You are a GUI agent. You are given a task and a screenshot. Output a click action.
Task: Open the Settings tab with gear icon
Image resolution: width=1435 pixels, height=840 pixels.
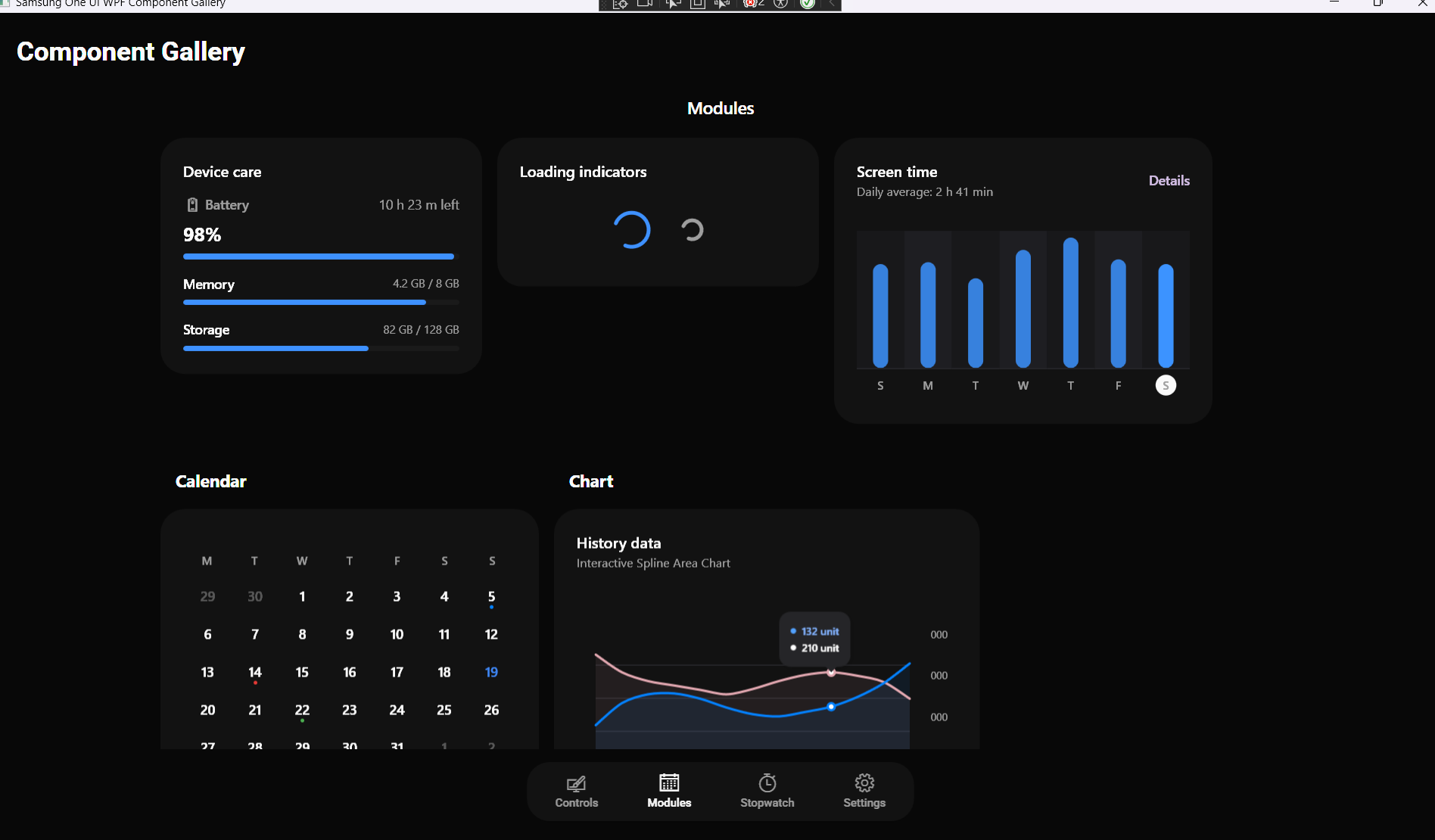[x=864, y=792]
